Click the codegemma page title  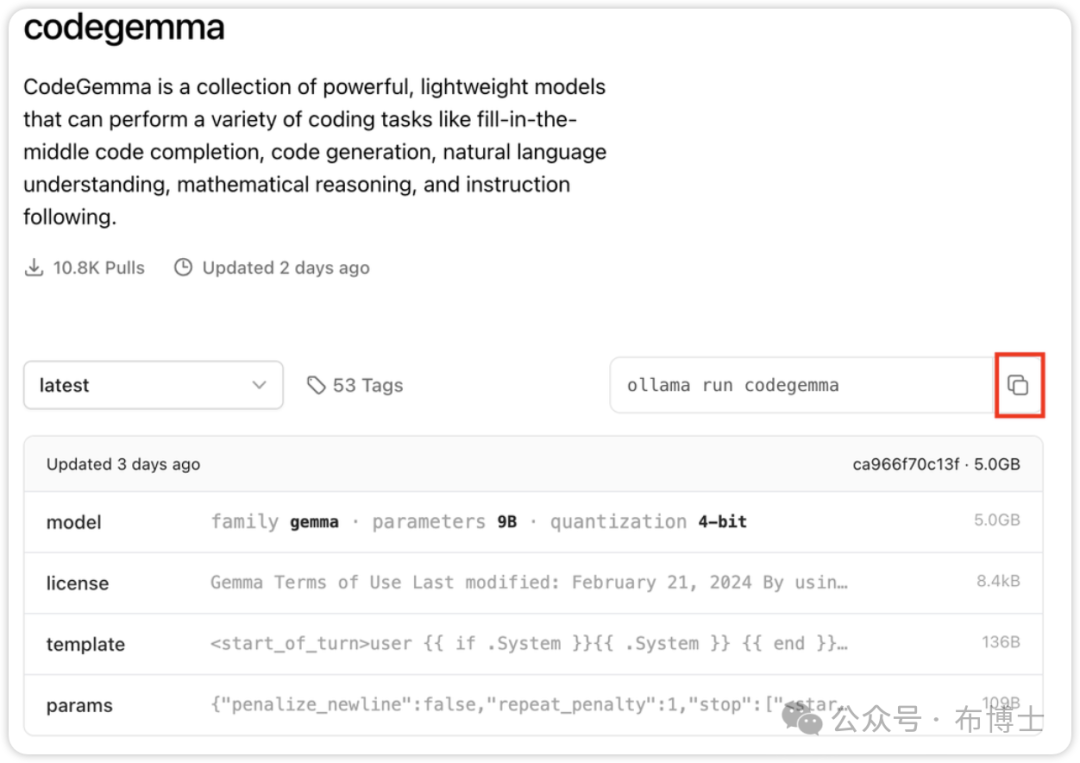coord(124,28)
